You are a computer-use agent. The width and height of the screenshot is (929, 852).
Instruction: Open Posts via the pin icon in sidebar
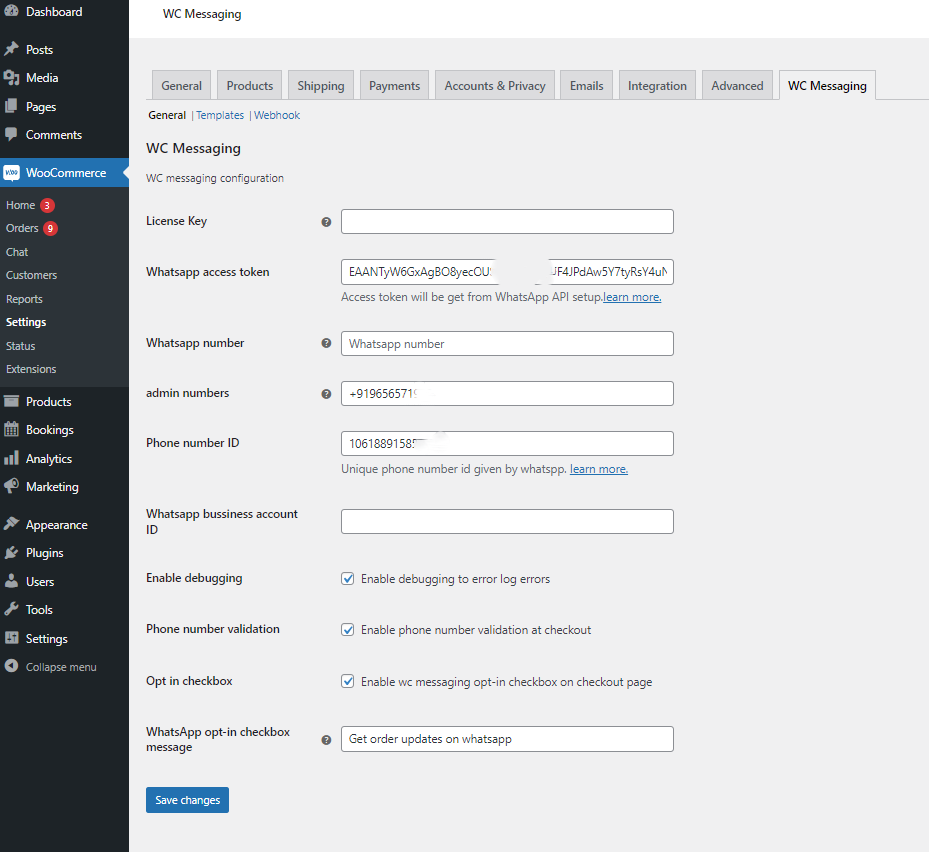pos(11,49)
